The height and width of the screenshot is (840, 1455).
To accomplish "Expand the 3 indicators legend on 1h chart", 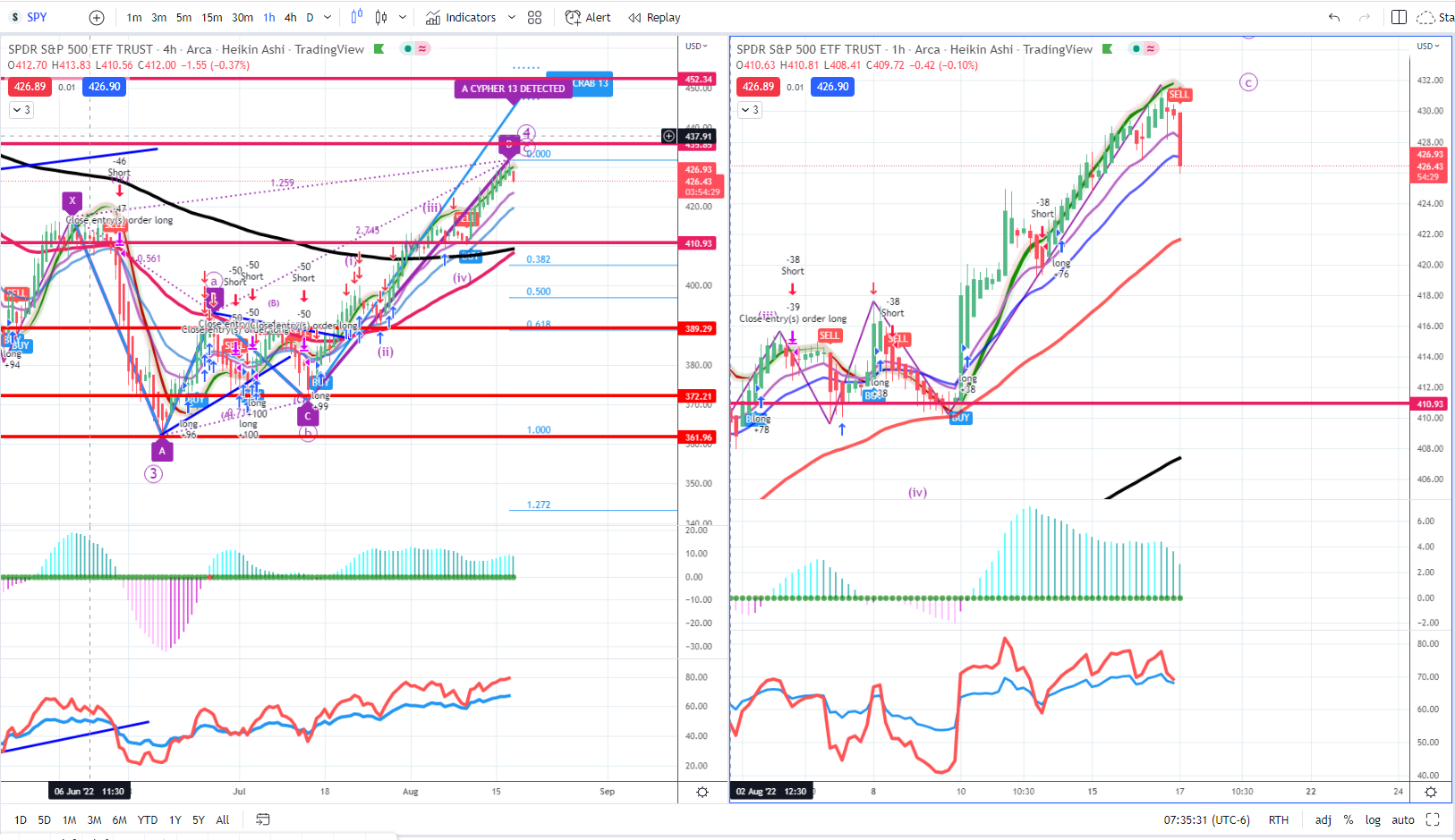I will pyautogui.click(x=750, y=110).
